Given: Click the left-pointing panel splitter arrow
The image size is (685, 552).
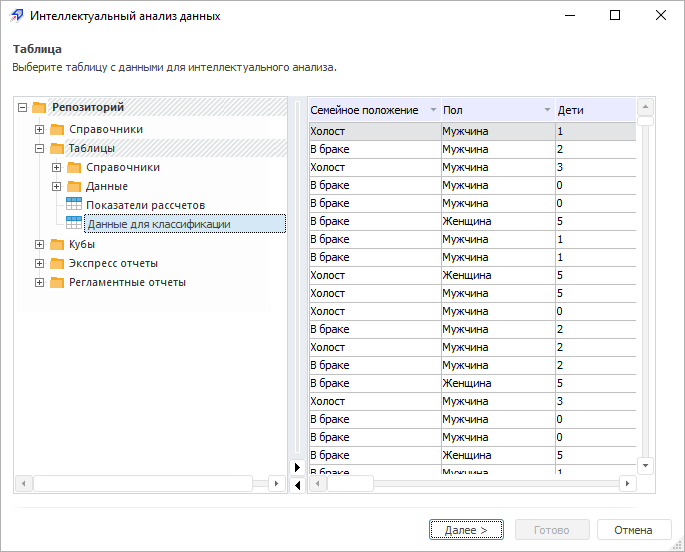Looking at the screenshot, I should (296, 485).
